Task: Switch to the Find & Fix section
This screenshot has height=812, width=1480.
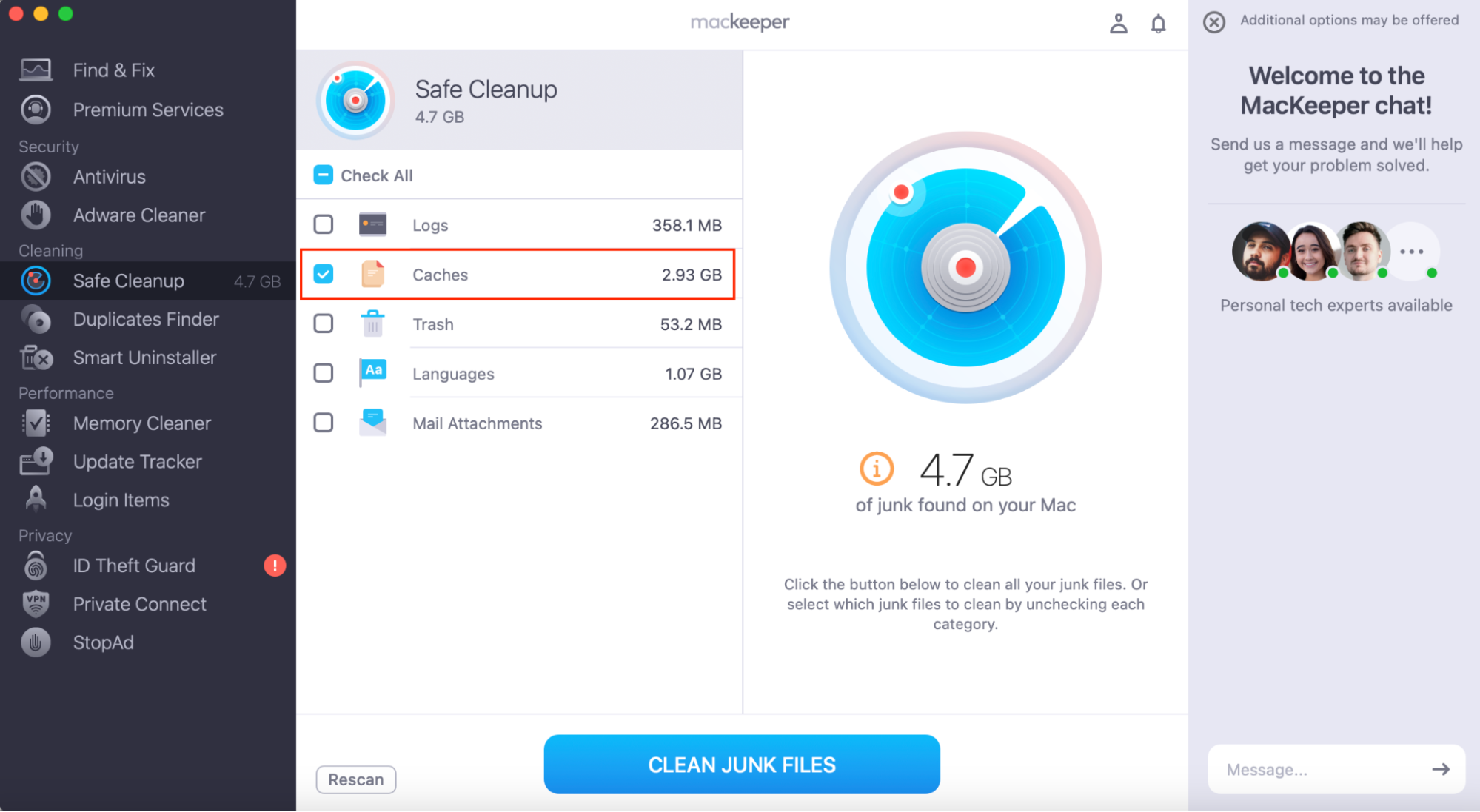Action: click(114, 70)
